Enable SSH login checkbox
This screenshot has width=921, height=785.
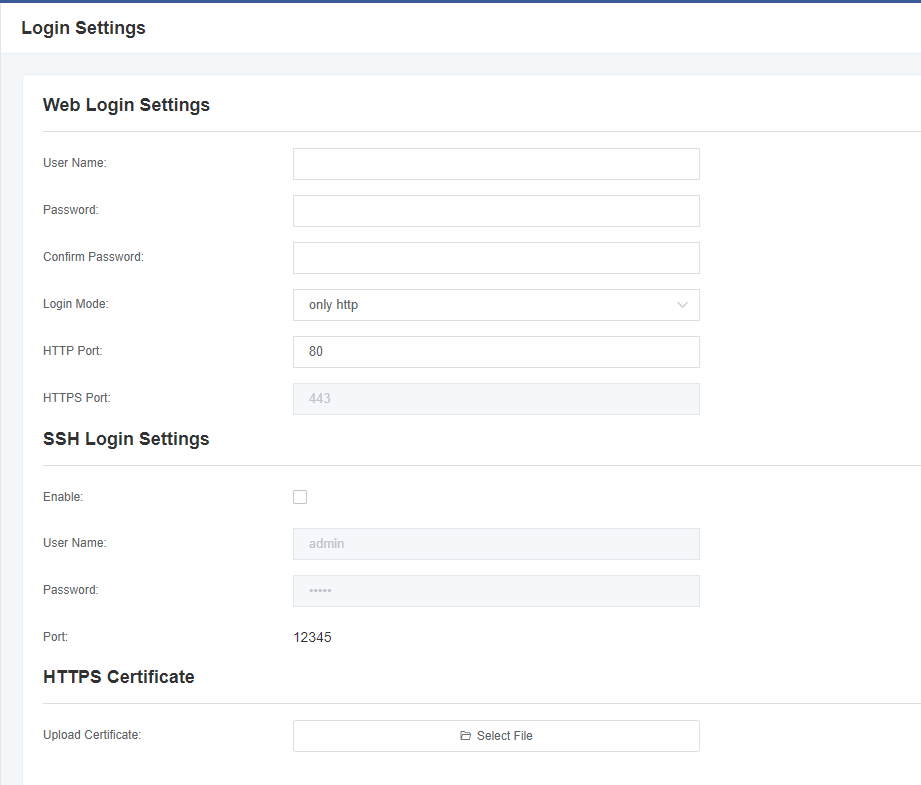pyautogui.click(x=300, y=497)
